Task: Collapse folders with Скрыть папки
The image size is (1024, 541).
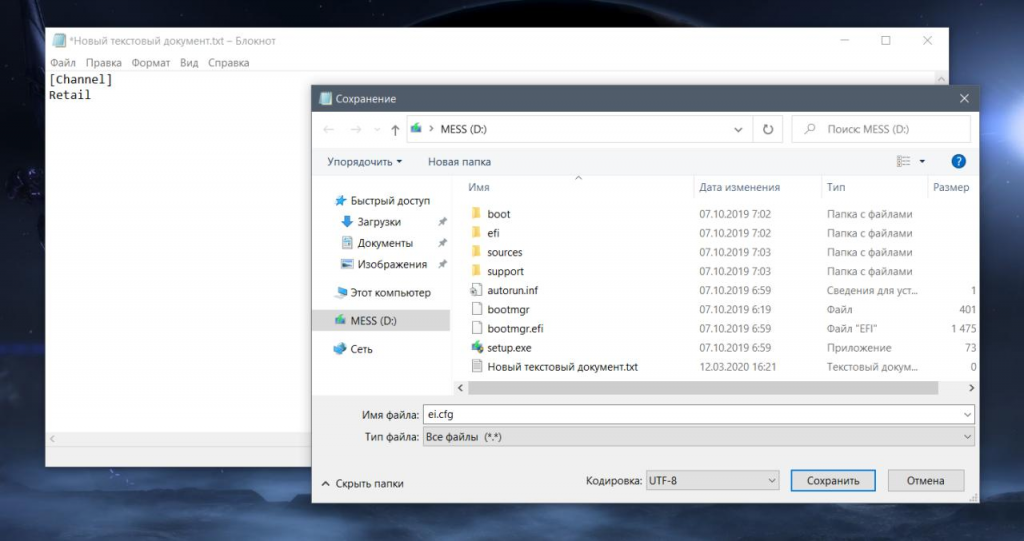Action: pyautogui.click(x=362, y=483)
